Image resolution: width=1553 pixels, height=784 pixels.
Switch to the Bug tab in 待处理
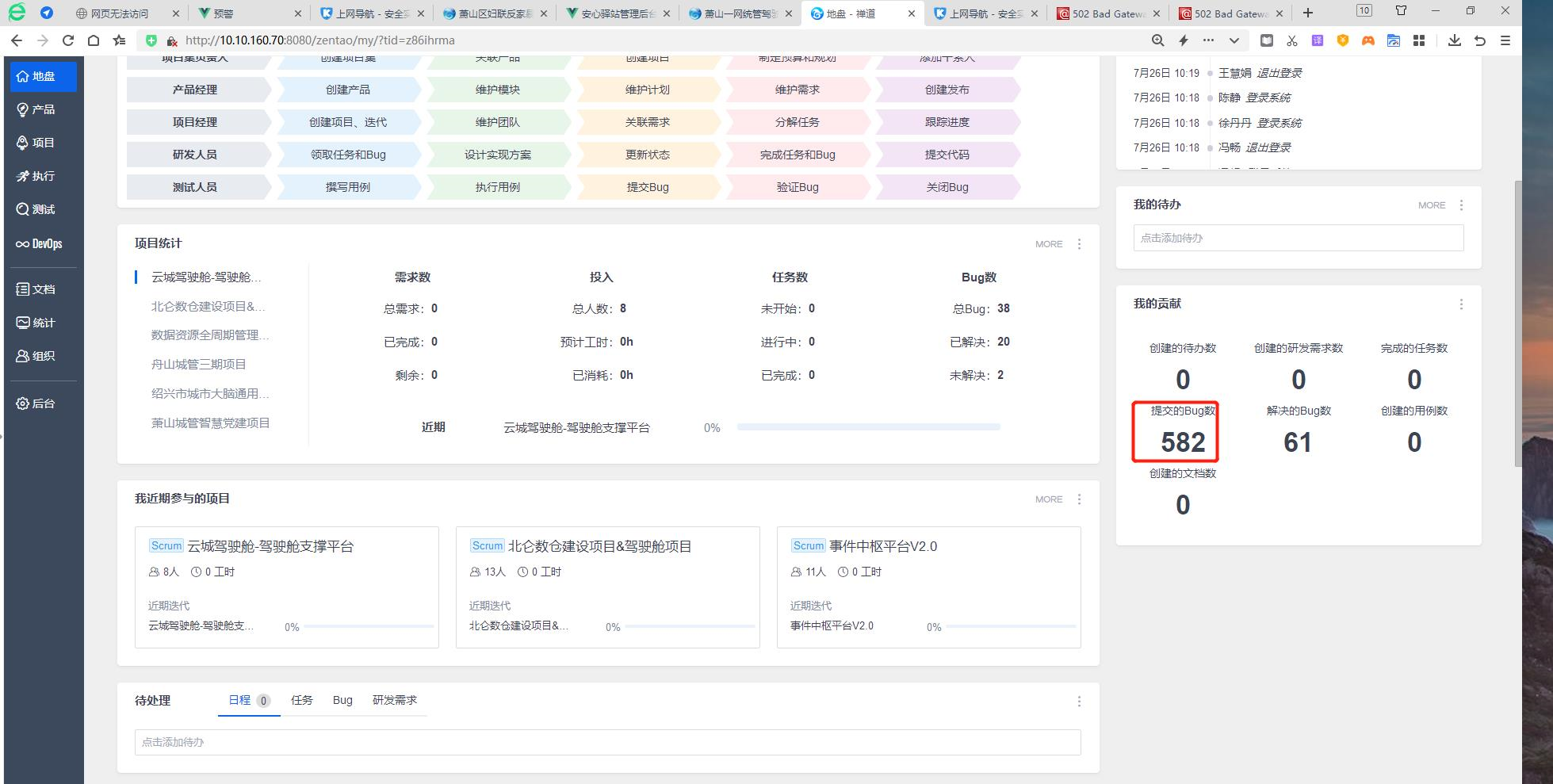point(342,701)
